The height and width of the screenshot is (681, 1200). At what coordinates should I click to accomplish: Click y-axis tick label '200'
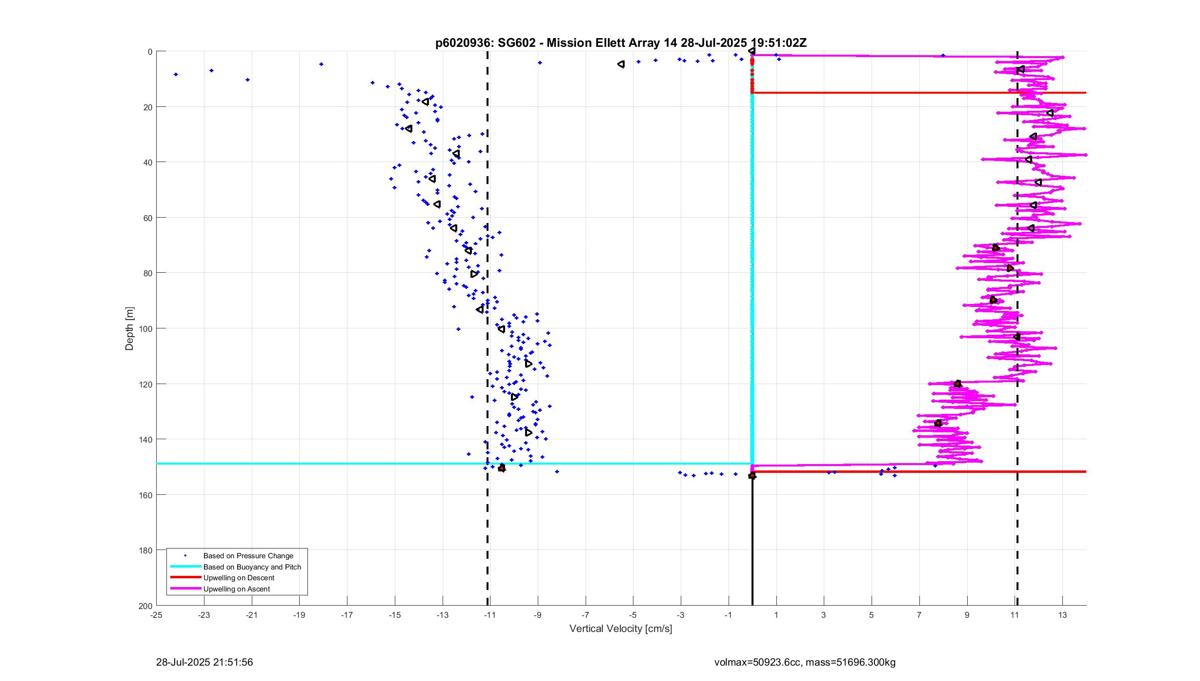point(146,606)
